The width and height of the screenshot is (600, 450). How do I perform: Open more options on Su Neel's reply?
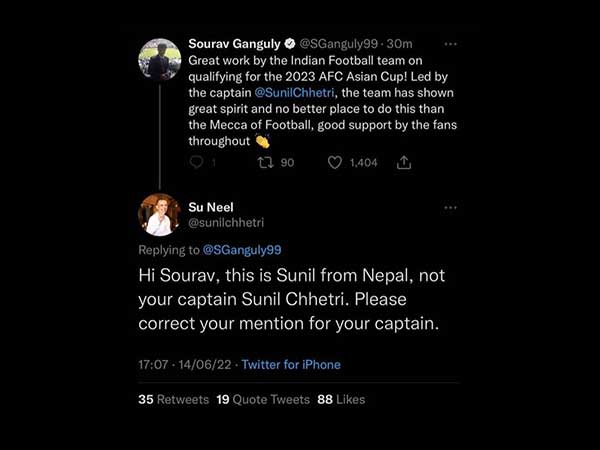450,207
